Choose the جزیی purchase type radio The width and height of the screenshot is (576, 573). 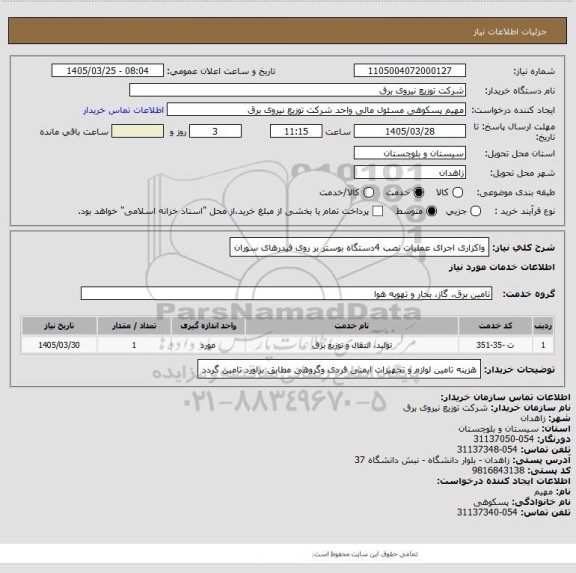(475, 211)
